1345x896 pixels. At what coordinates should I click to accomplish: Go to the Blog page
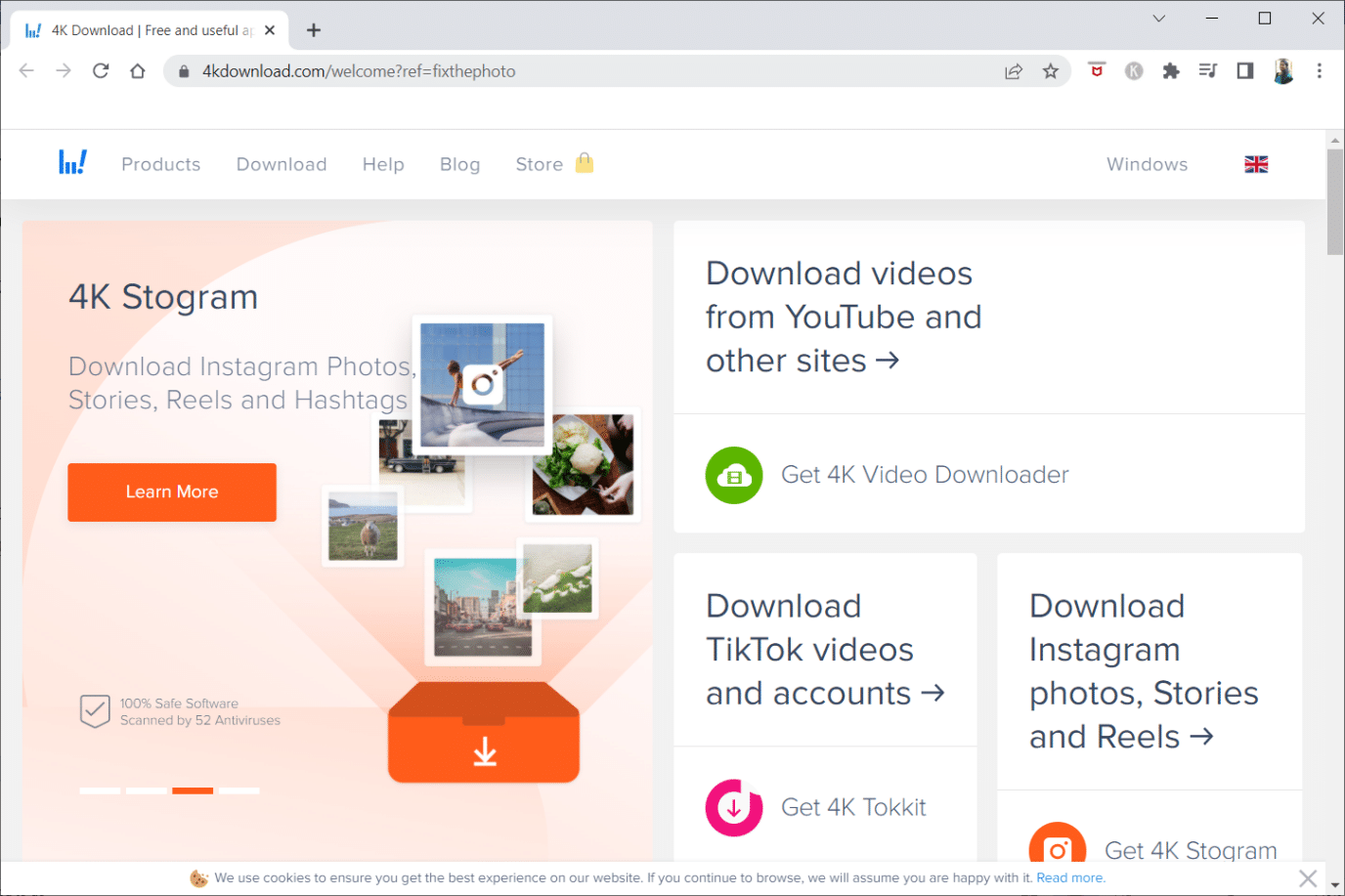point(459,164)
